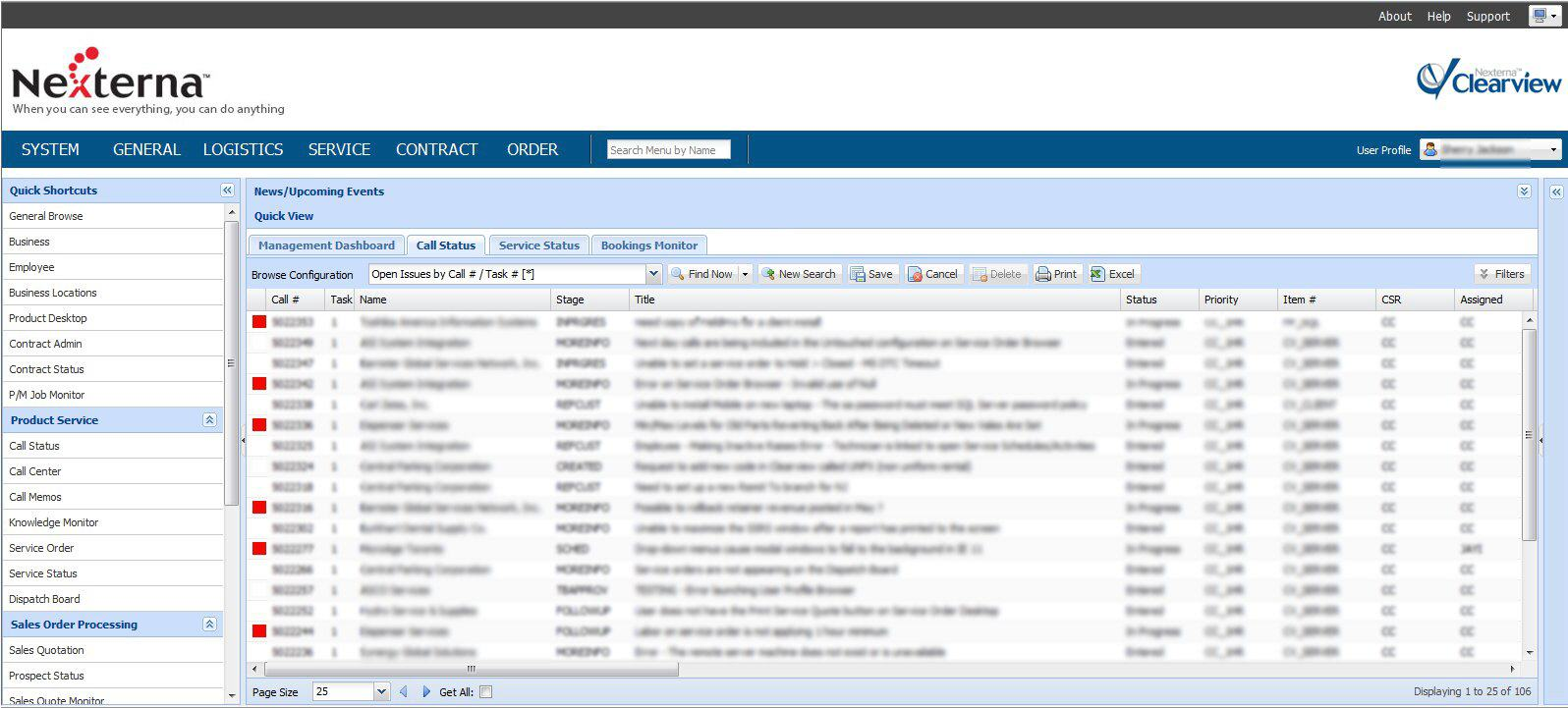The image size is (1568, 708).
Task: Print the call list using Print icon
Action: pyautogui.click(x=1043, y=275)
